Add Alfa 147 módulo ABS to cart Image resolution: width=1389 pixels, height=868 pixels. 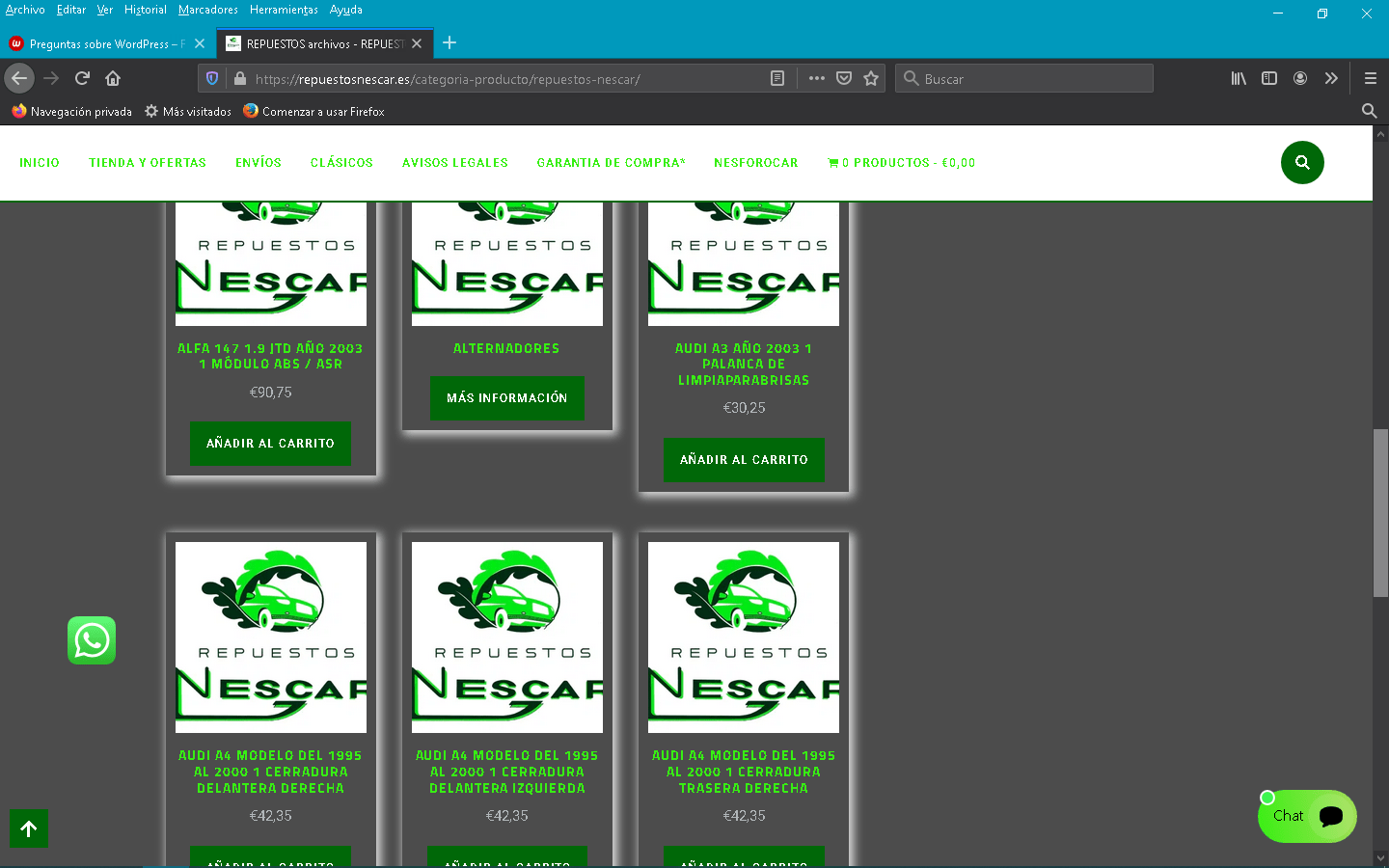[270, 444]
